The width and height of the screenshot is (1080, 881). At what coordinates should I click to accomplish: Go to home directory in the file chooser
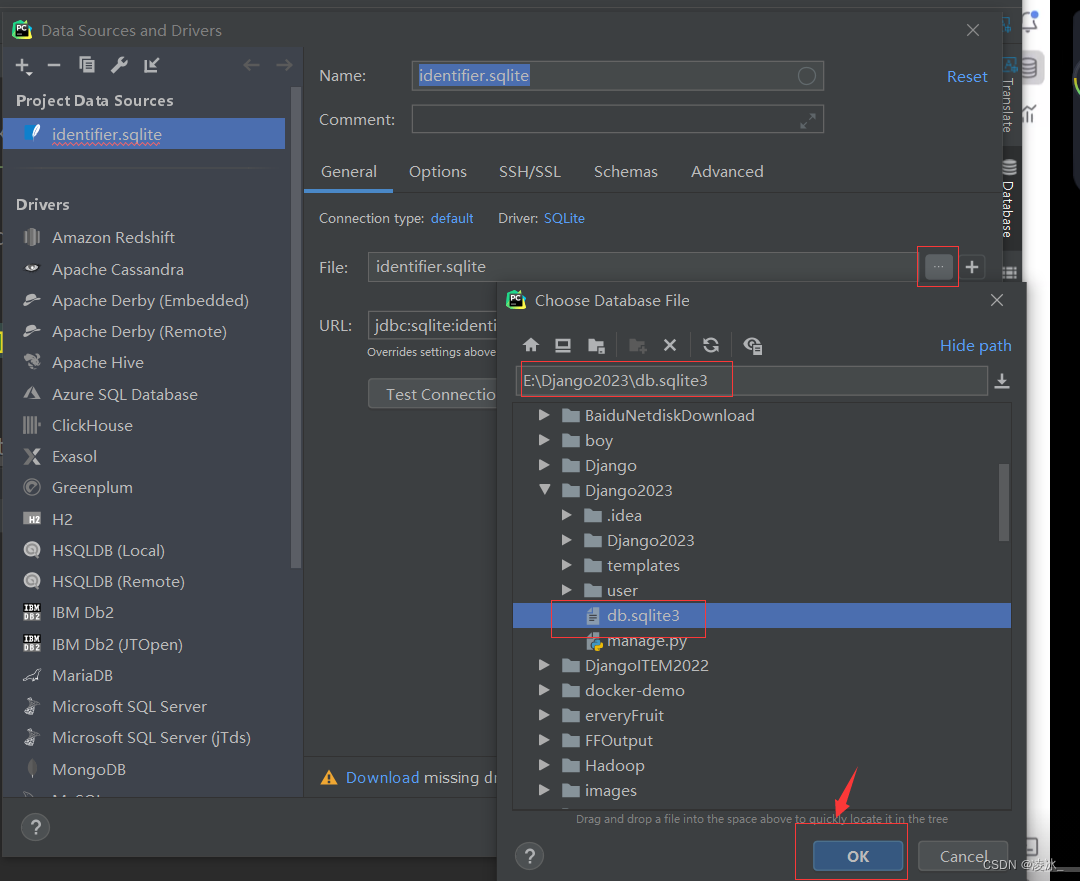point(530,345)
